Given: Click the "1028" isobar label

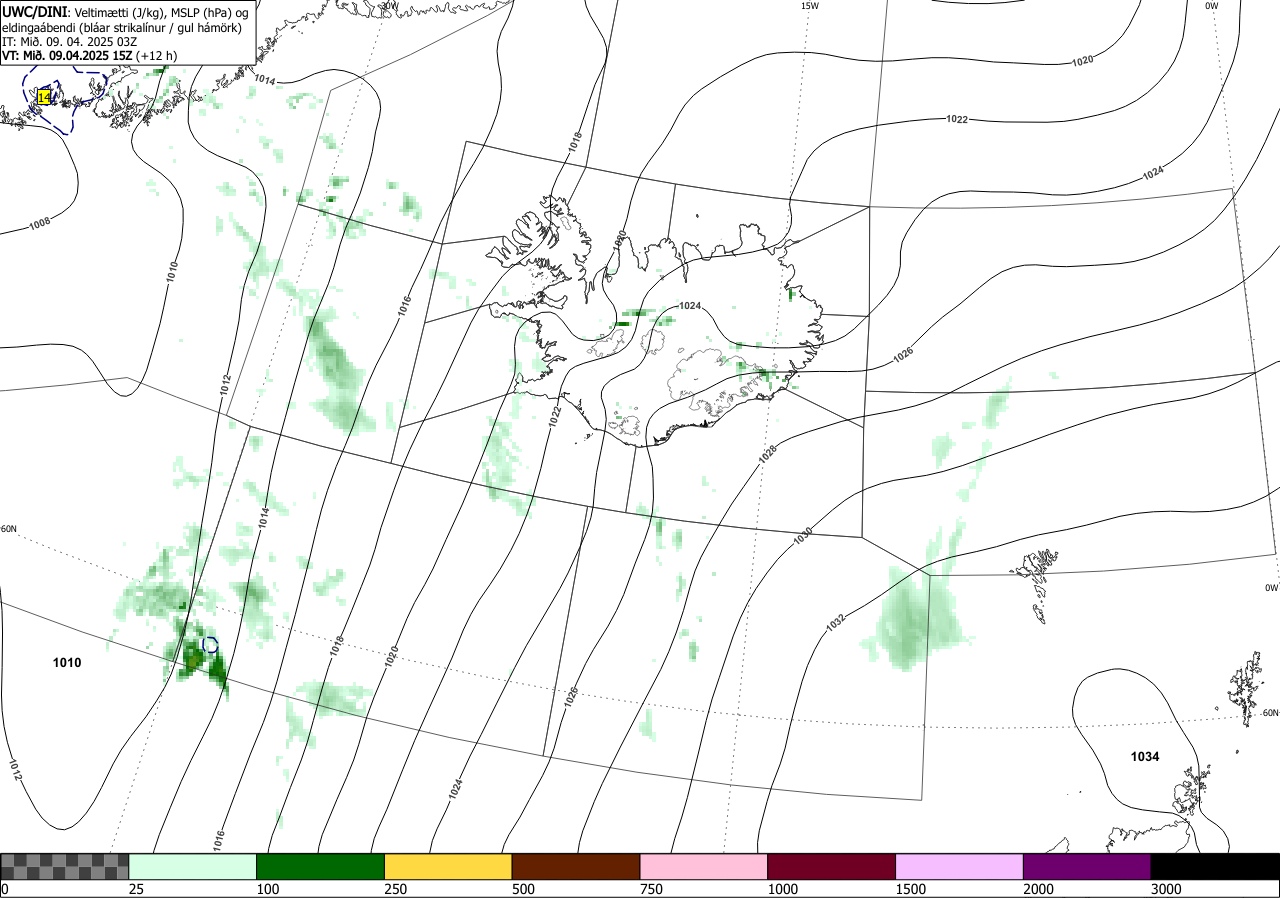Looking at the screenshot, I should [x=767, y=453].
